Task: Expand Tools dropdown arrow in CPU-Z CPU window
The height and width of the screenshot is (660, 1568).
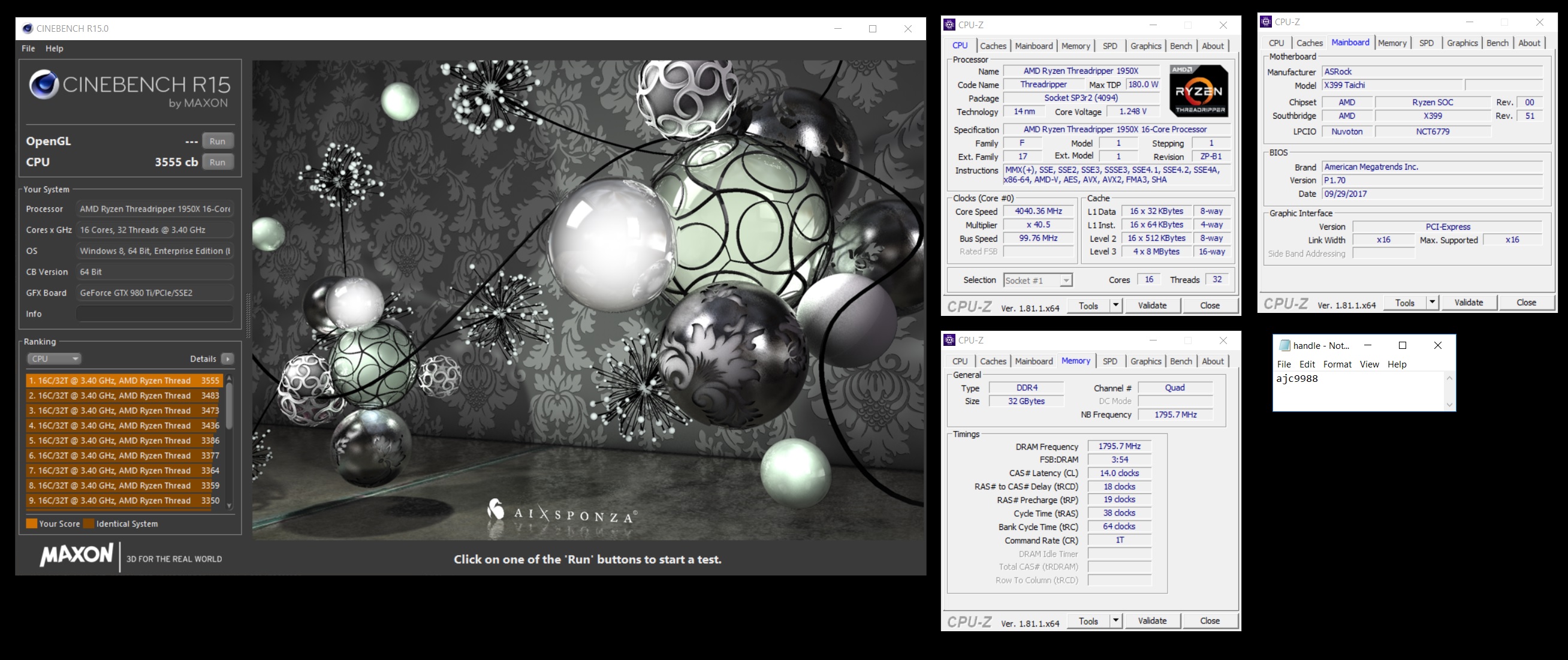Action: point(1115,306)
